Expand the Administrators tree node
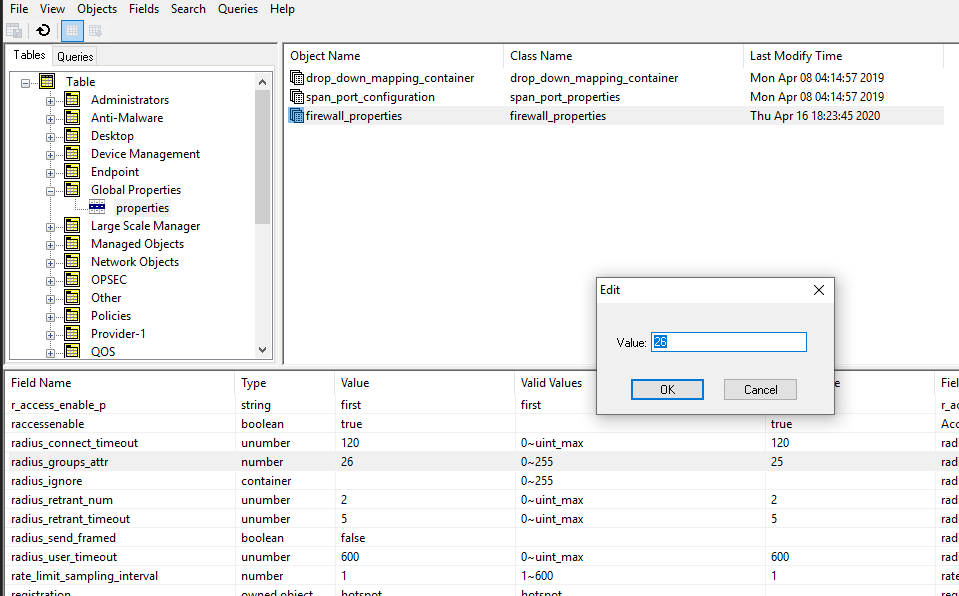Image resolution: width=959 pixels, height=596 pixels. coord(50,101)
